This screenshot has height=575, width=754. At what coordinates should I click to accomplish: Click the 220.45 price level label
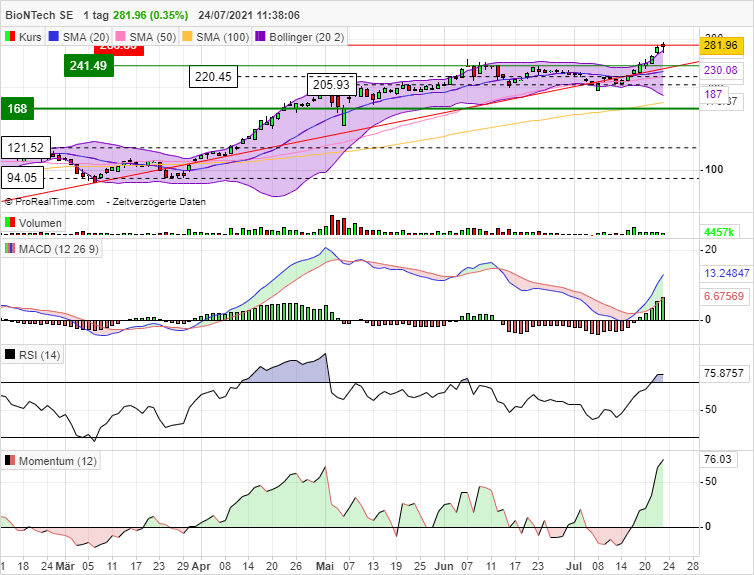point(213,77)
